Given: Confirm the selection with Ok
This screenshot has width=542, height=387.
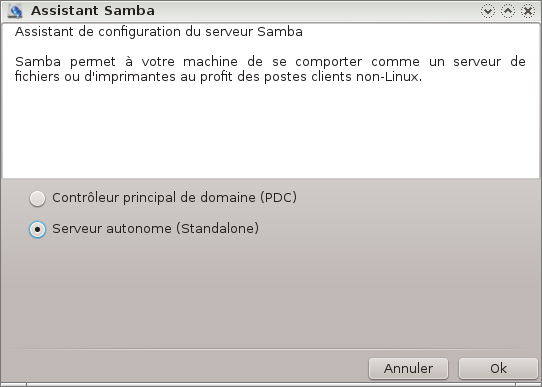Looking at the screenshot, I should pos(498,368).
